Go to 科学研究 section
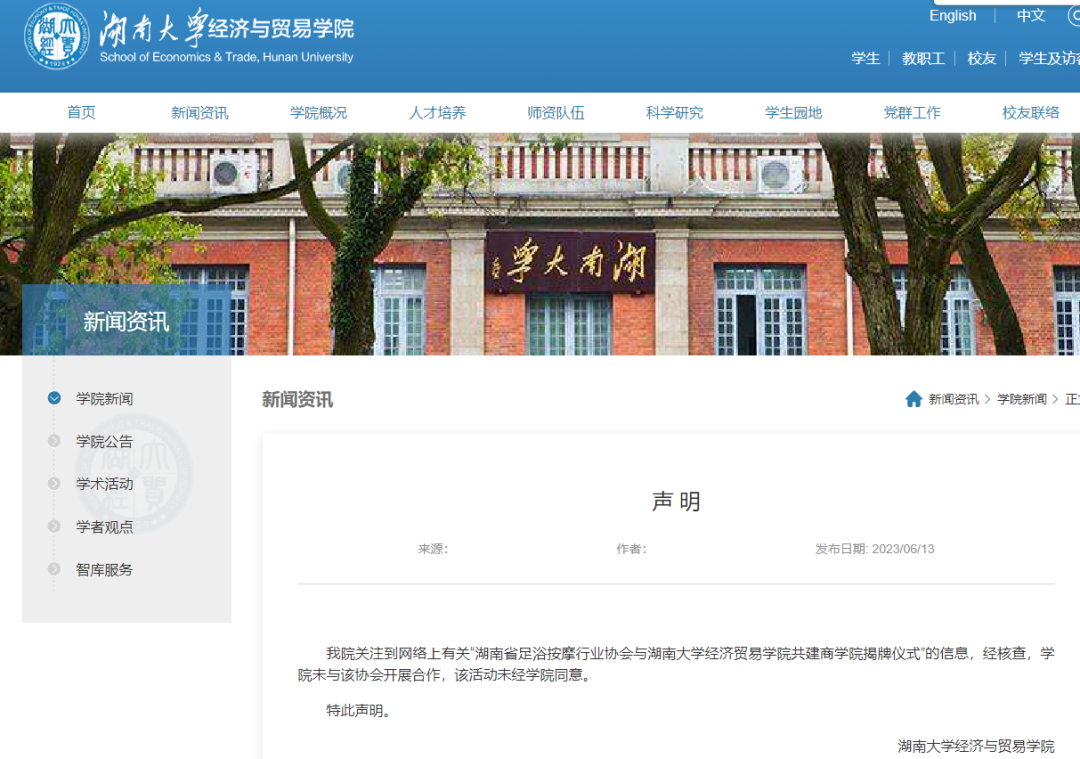This screenshot has height=759, width=1080. click(674, 112)
